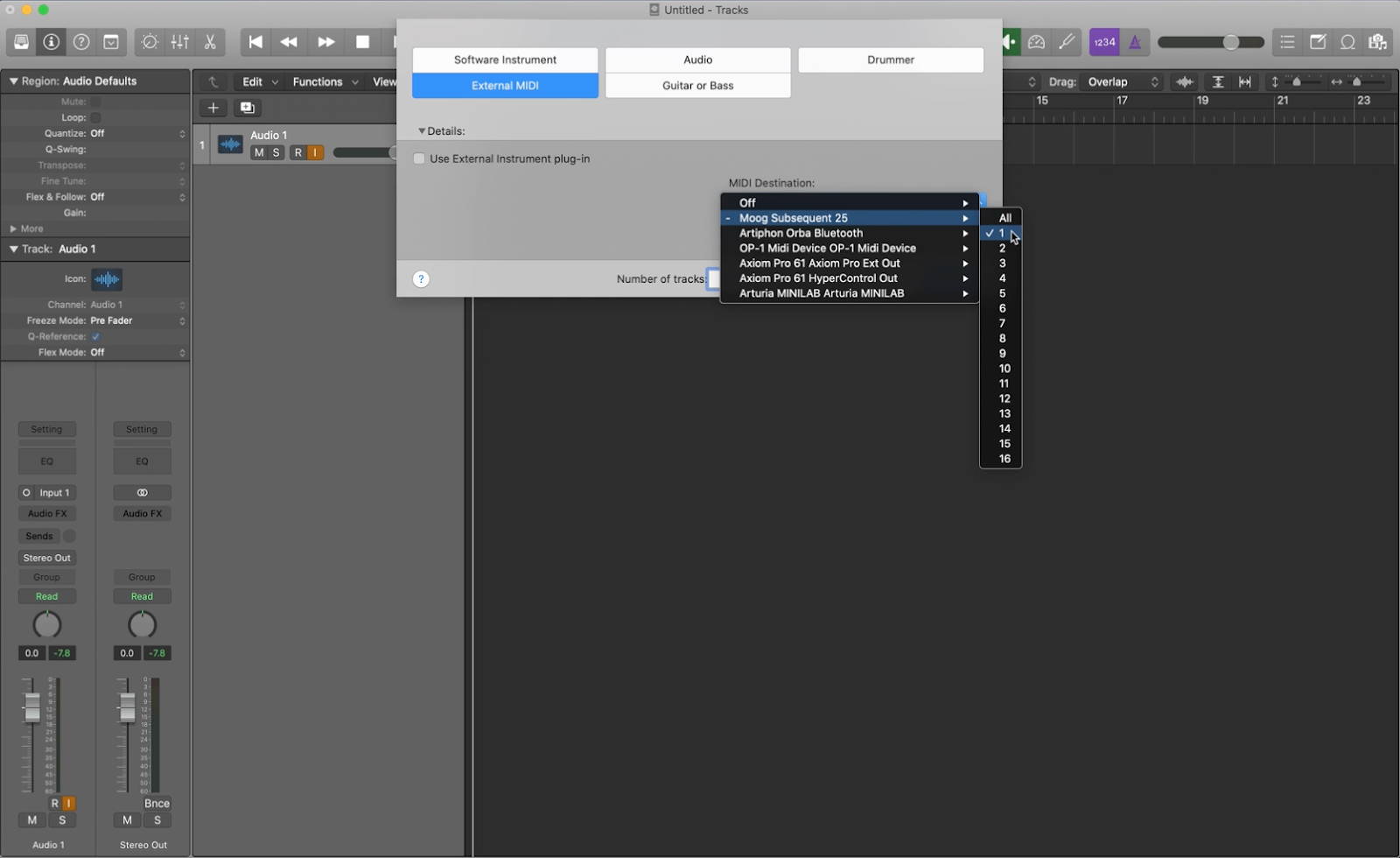1400x858 pixels.
Task: Choose All channels in submenu
Action: (x=1001, y=218)
